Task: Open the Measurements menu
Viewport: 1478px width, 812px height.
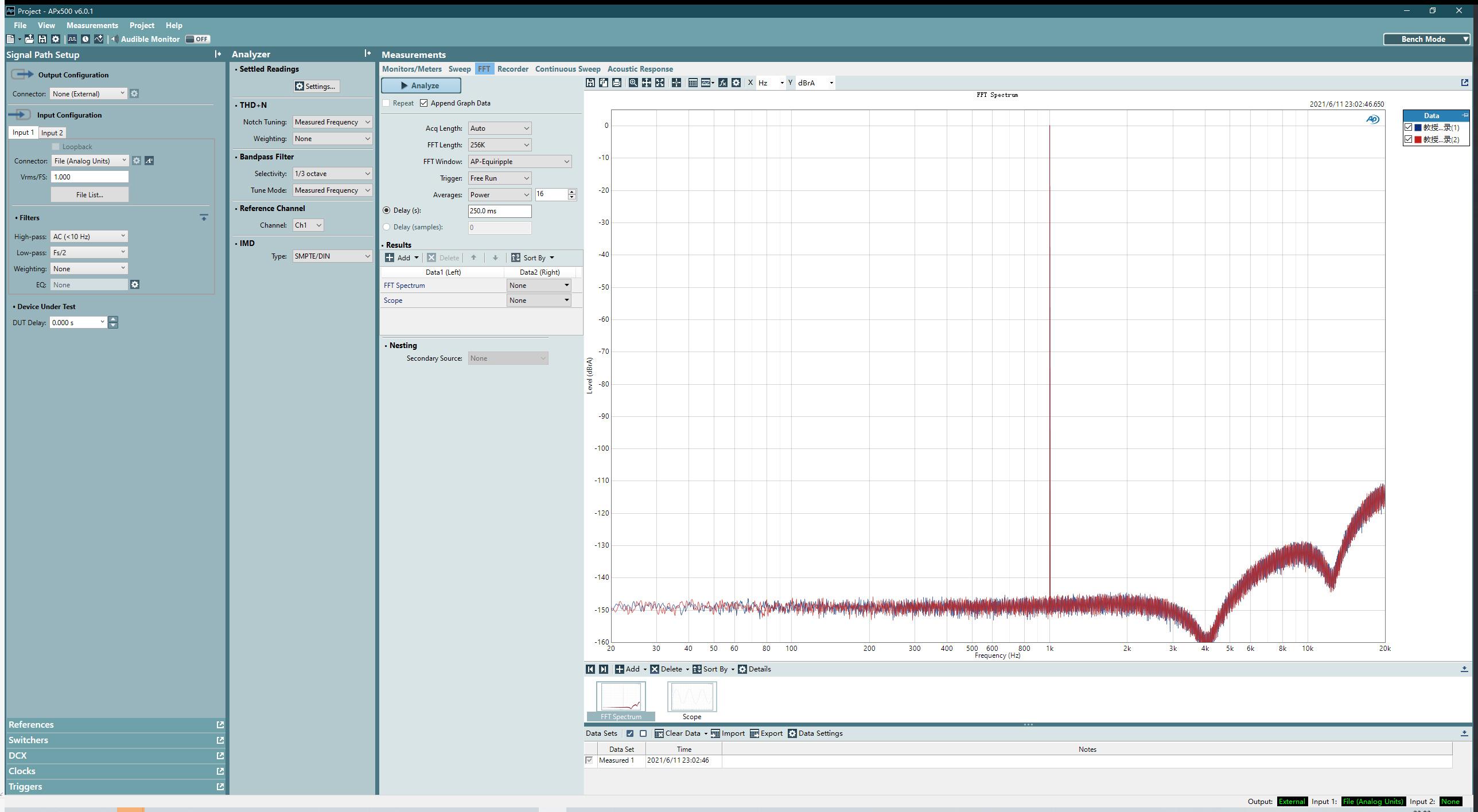Action: tap(92, 25)
